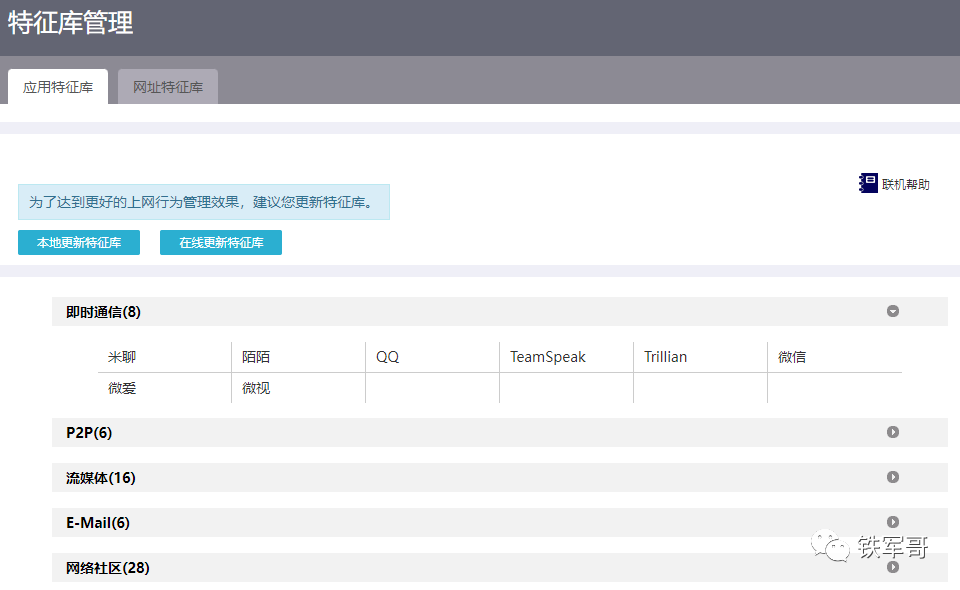Select the 陌陌 application entry
The image size is (960, 590).
[x=256, y=357]
